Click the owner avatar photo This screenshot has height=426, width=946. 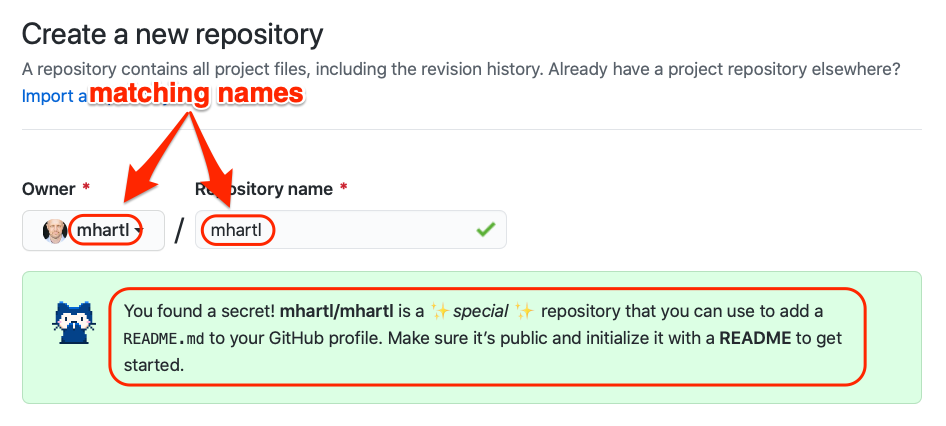(54, 230)
